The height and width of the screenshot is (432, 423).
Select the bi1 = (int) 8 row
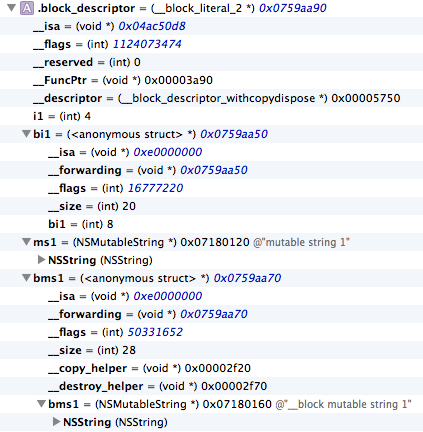pos(211,224)
